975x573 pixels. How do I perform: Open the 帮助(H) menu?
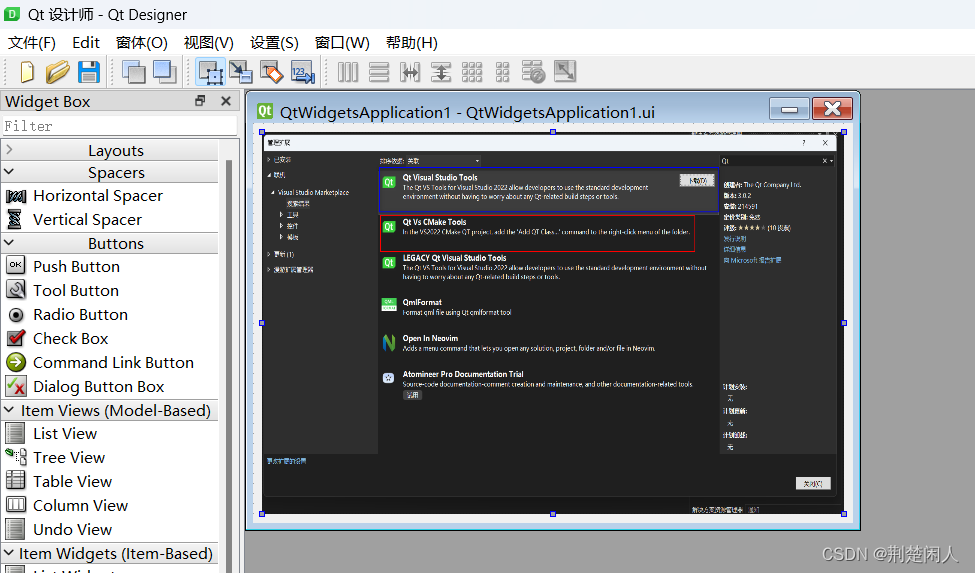(412, 43)
